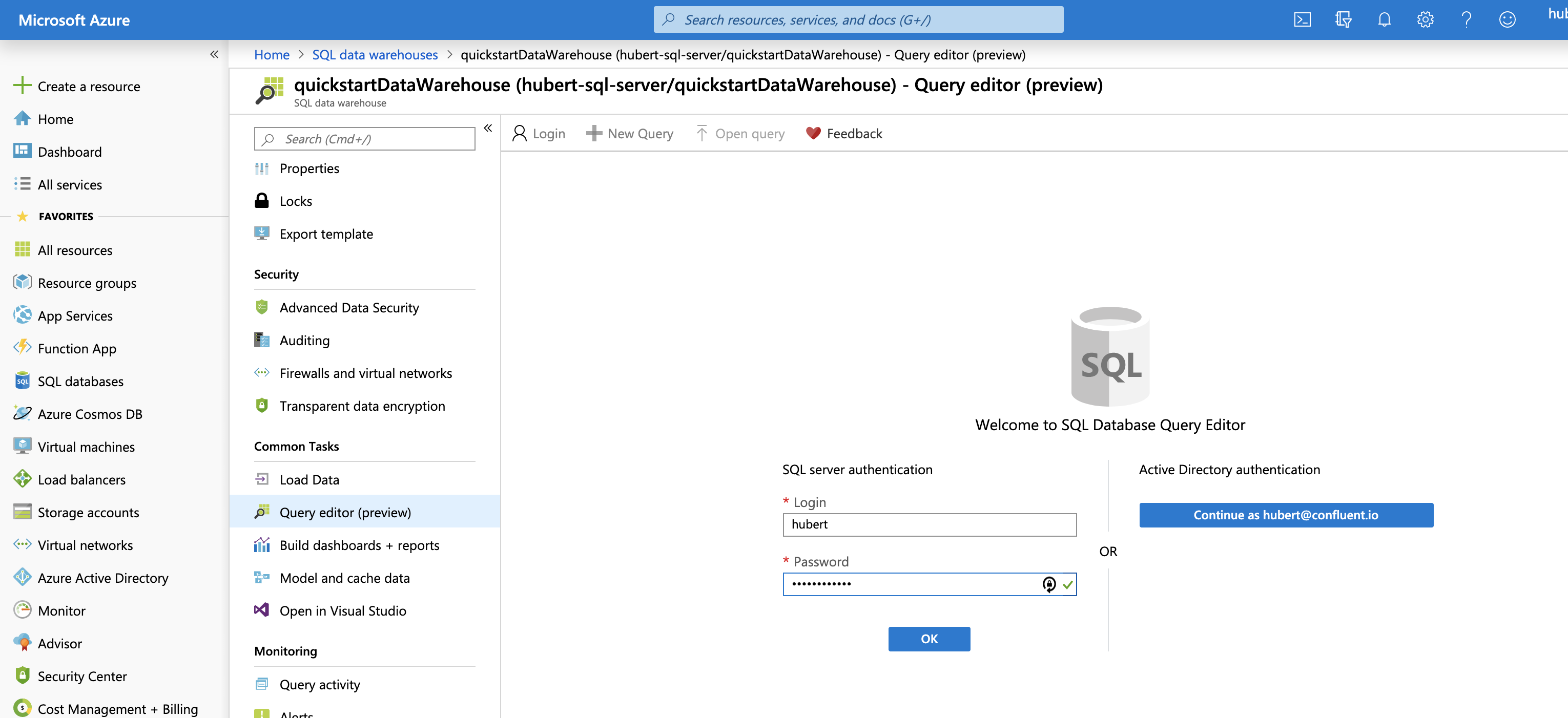Select SQL server authentication radio button
This screenshot has width=1568, height=718.
[857, 468]
